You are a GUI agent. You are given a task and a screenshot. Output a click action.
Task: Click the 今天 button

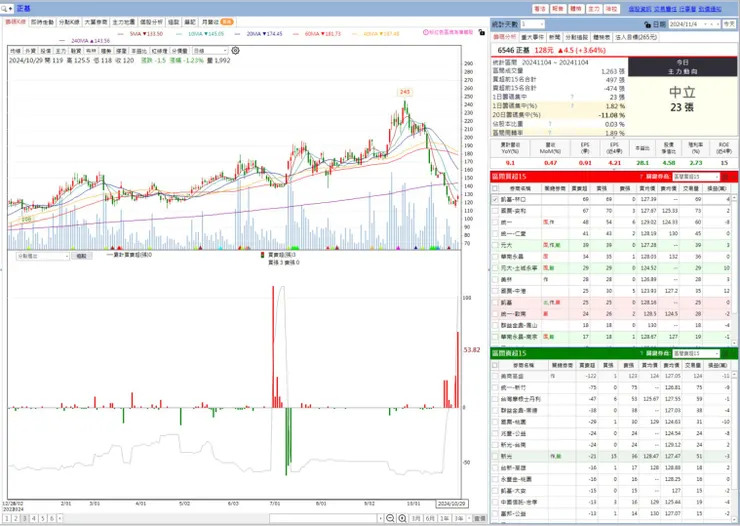pyautogui.click(x=729, y=24)
